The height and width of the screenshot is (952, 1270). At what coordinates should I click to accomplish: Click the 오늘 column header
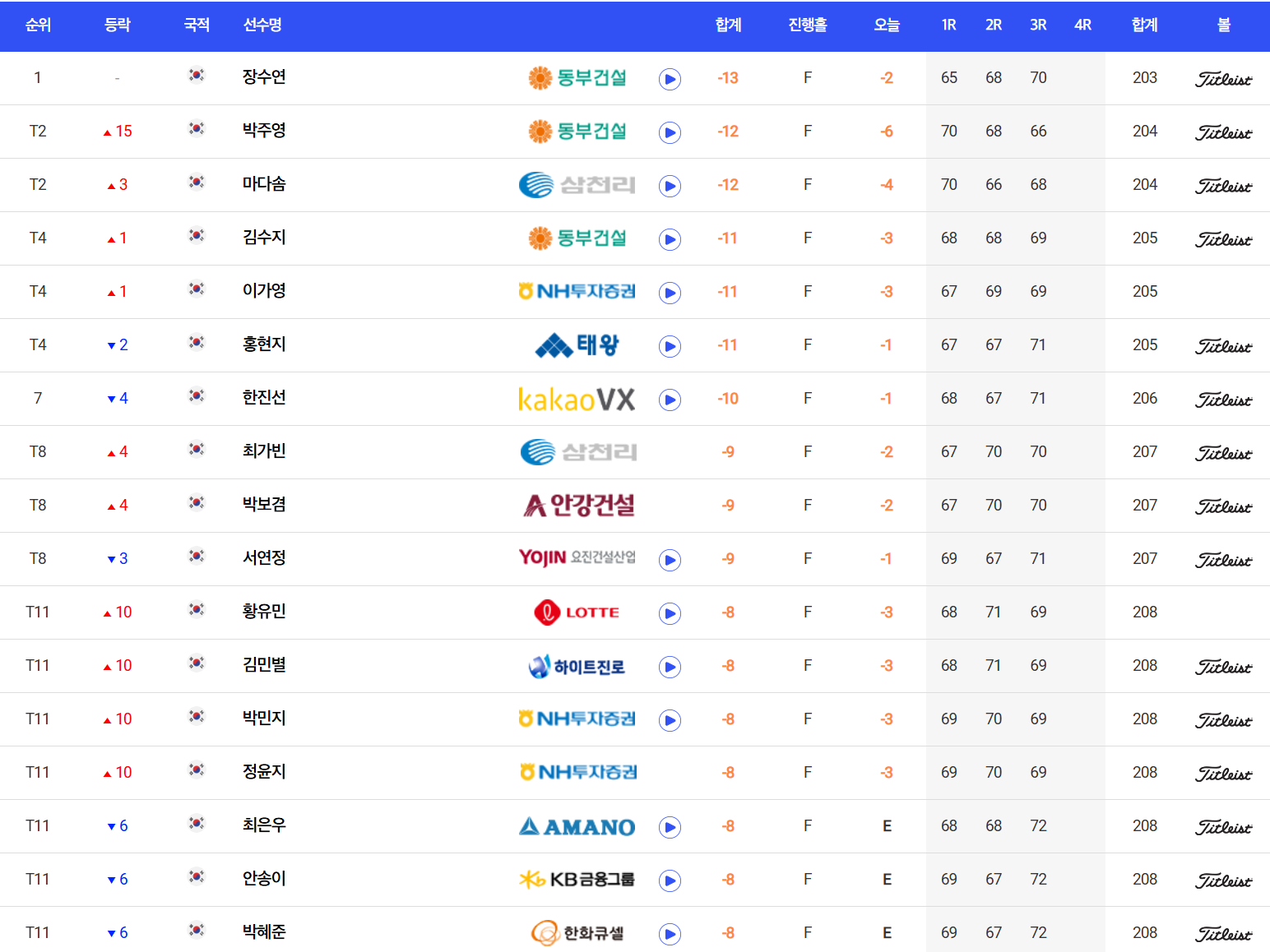tap(887, 25)
